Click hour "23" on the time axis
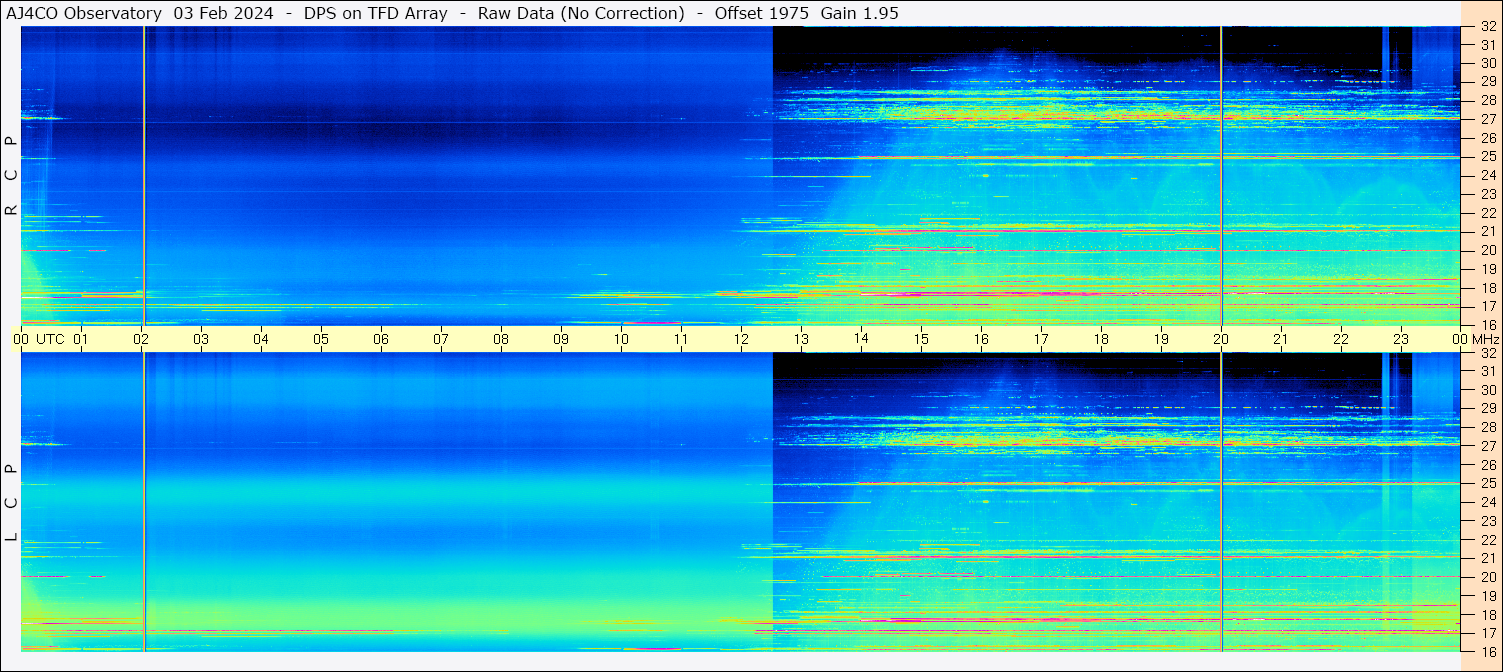This screenshot has height=672, width=1503. tap(1401, 339)
